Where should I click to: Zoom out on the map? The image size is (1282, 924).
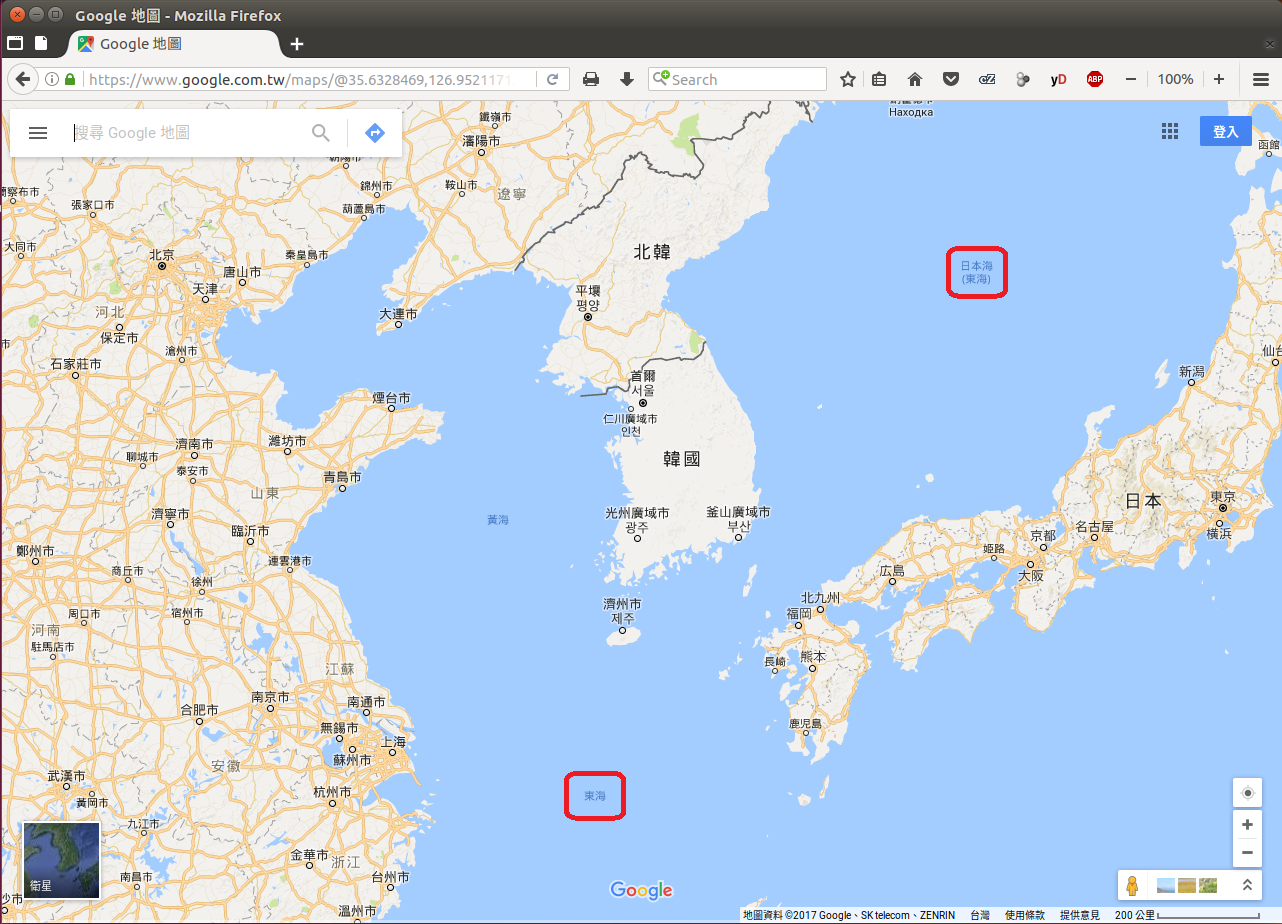coord(1247,853)
